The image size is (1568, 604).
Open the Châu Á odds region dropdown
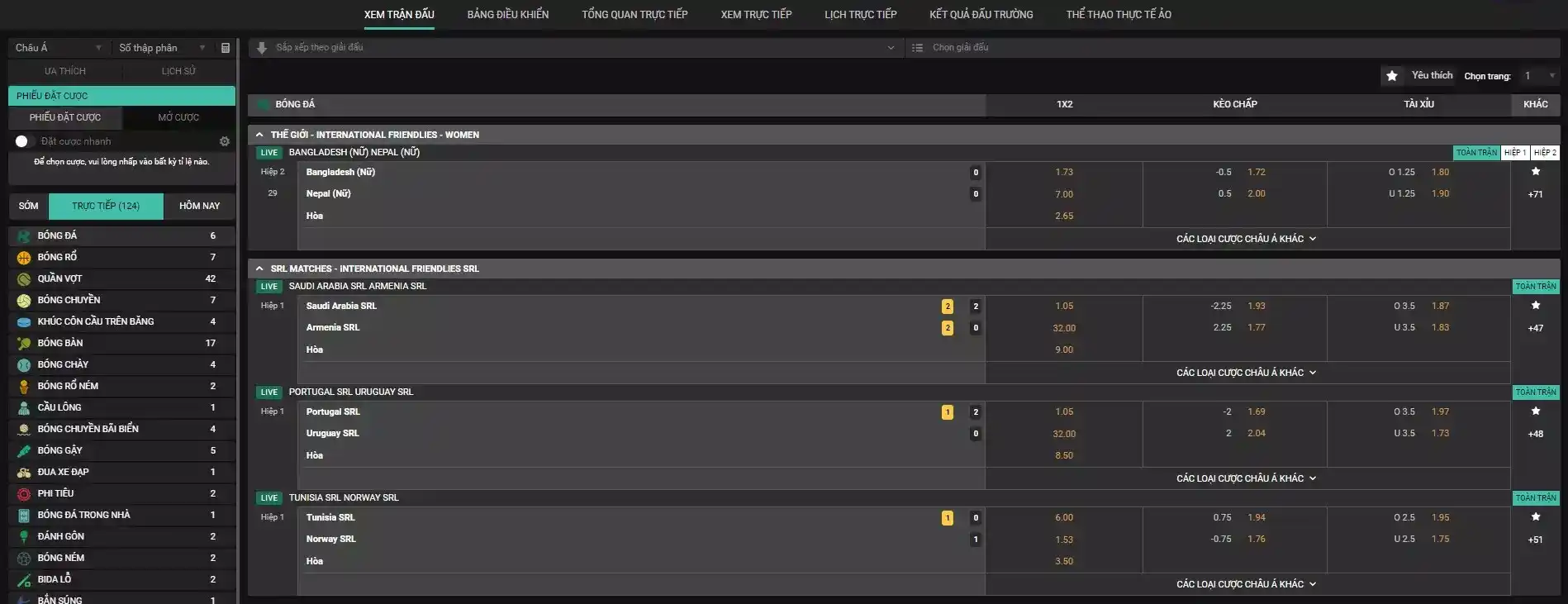coord(58,48)
